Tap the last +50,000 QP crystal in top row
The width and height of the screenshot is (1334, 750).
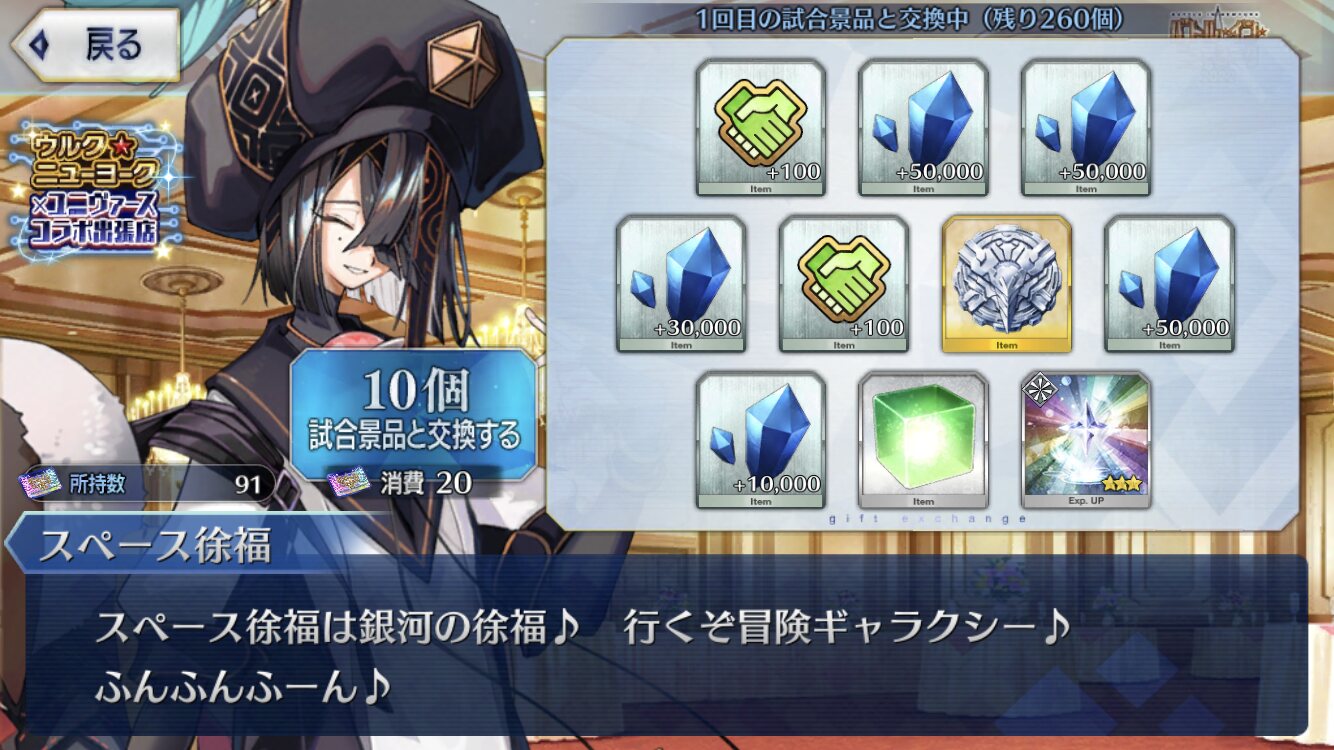[x=1086, y=127]
